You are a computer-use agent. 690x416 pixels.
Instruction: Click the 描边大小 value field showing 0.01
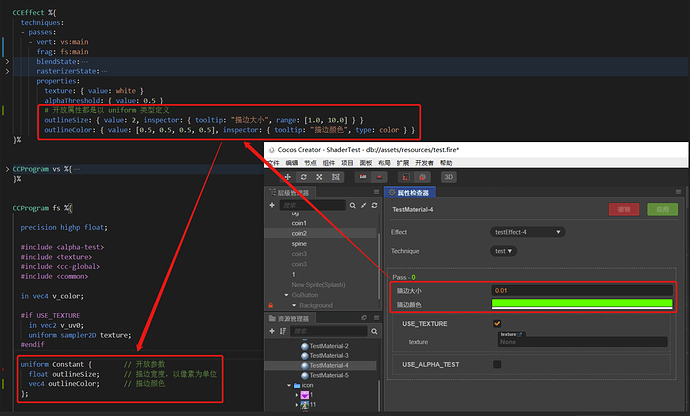(582, 290)
